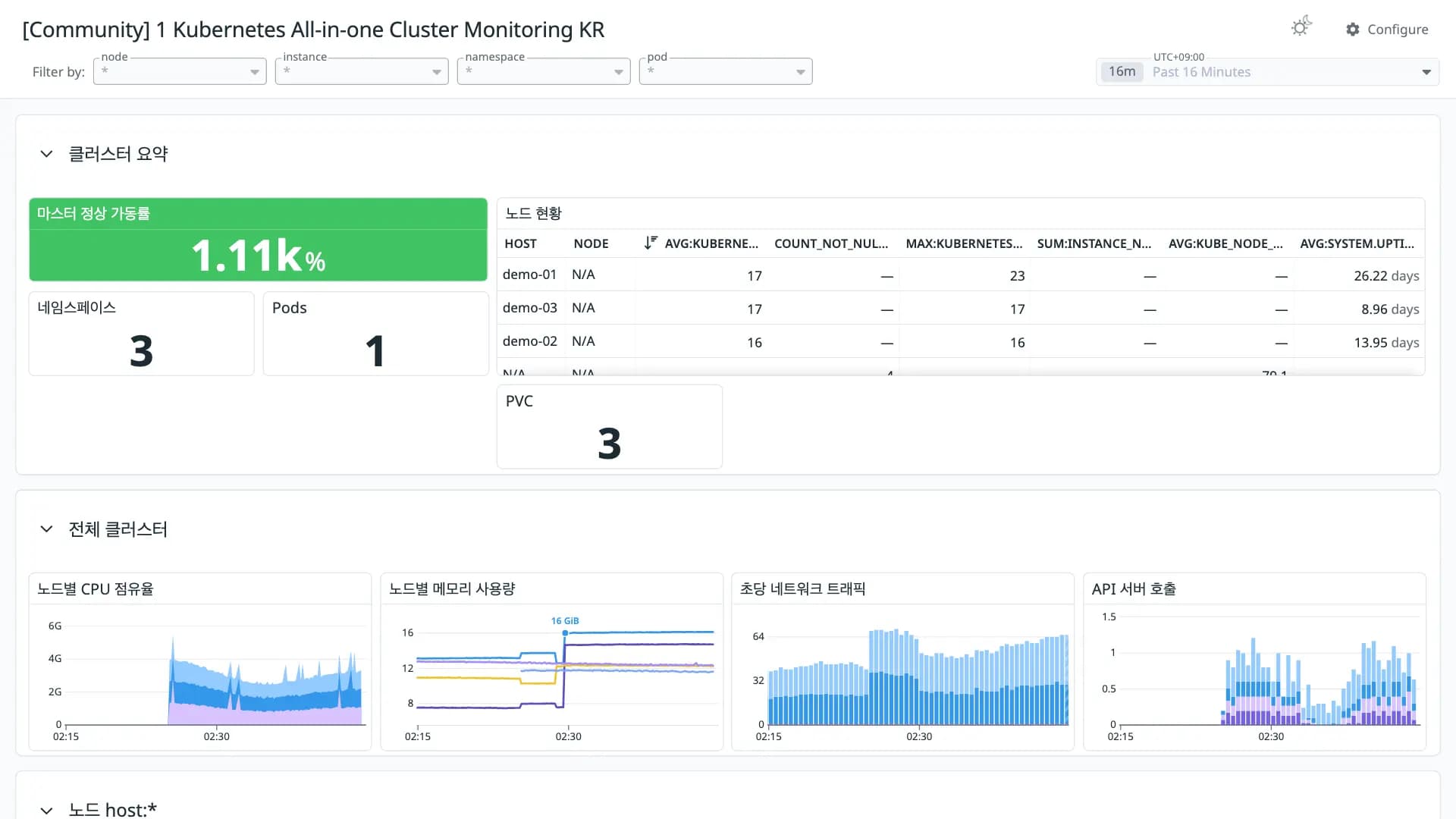Click the 16m time range badge
1456x819 pixels.
(1122, 71)
